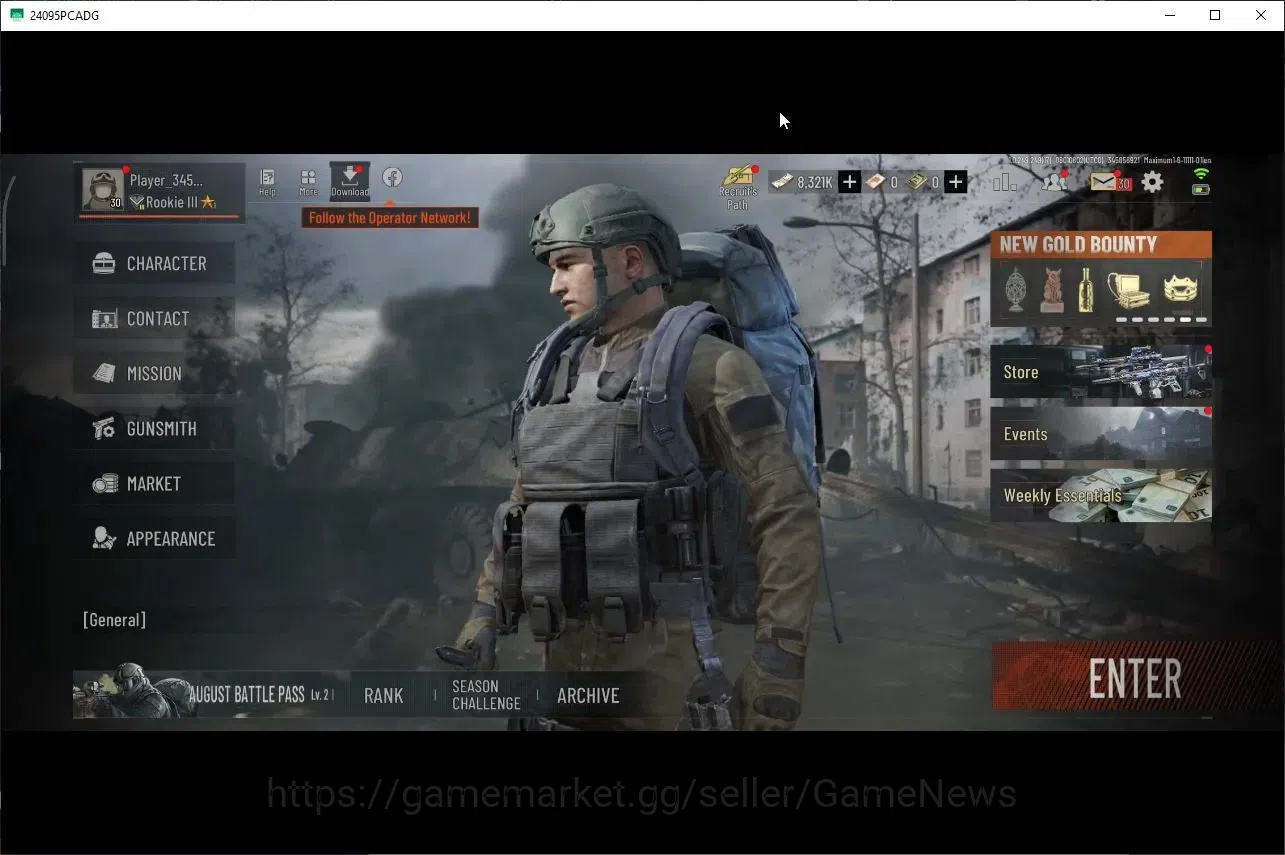
Task: Open the SEASON CHALLENGE tab
Action: [x=486, y=695]
